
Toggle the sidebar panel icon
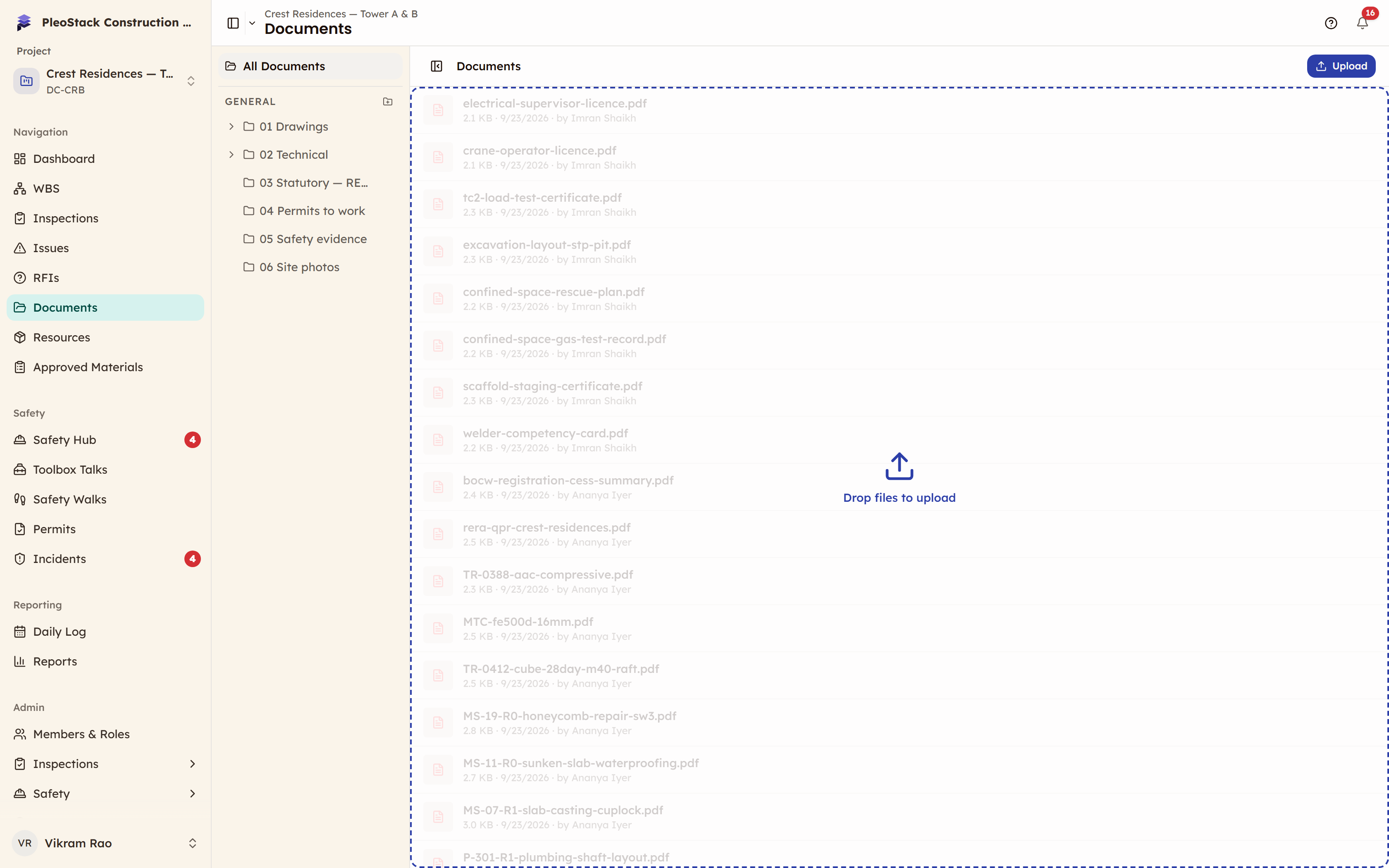(x=233, y=23)
